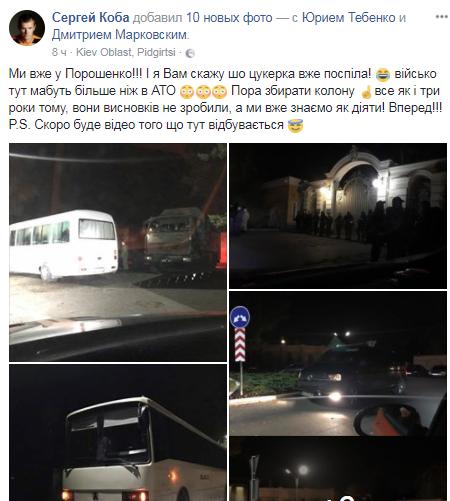Click the 10 новых фото text
Image resolution: width=450 pixels, height=501 pixels.
click(229, 17)
